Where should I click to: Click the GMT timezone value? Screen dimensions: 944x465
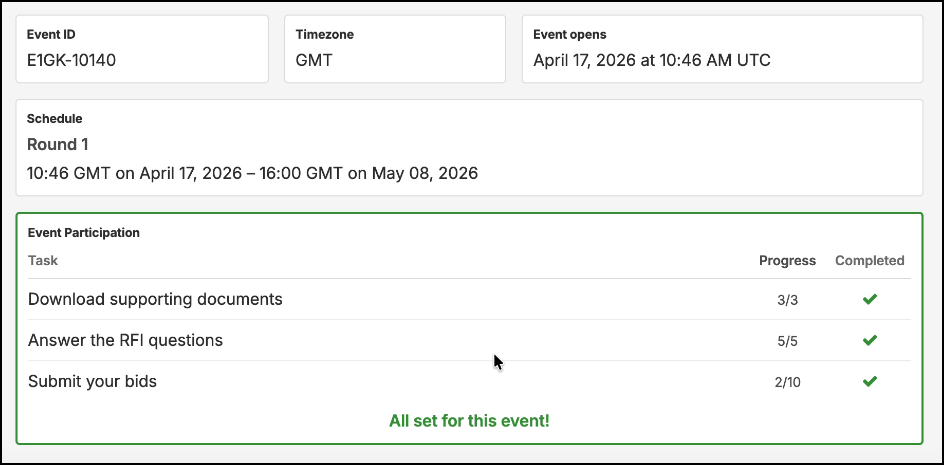[314, 60]
